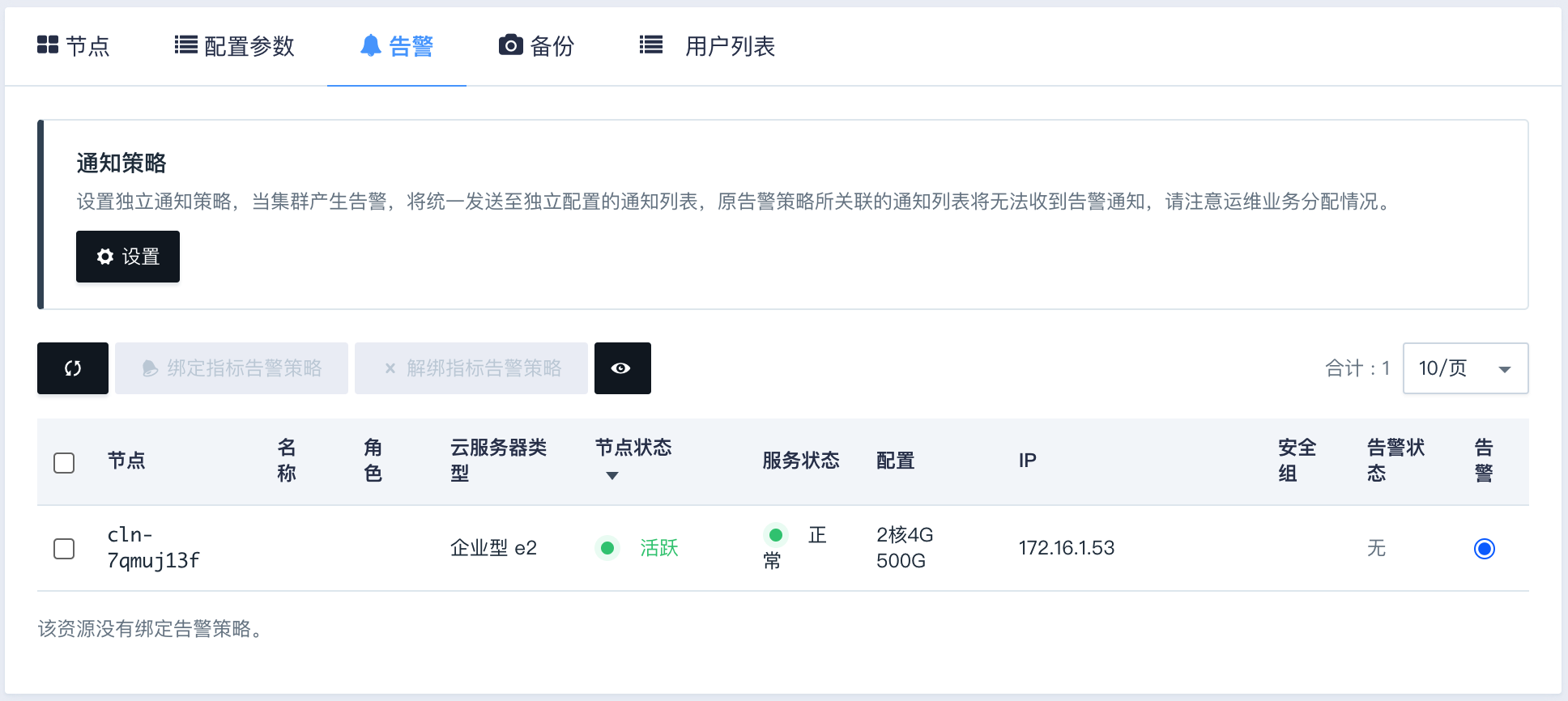Select the 告警 tab
This screenshot has width=1568, height=701.
[x=397, y=46]
